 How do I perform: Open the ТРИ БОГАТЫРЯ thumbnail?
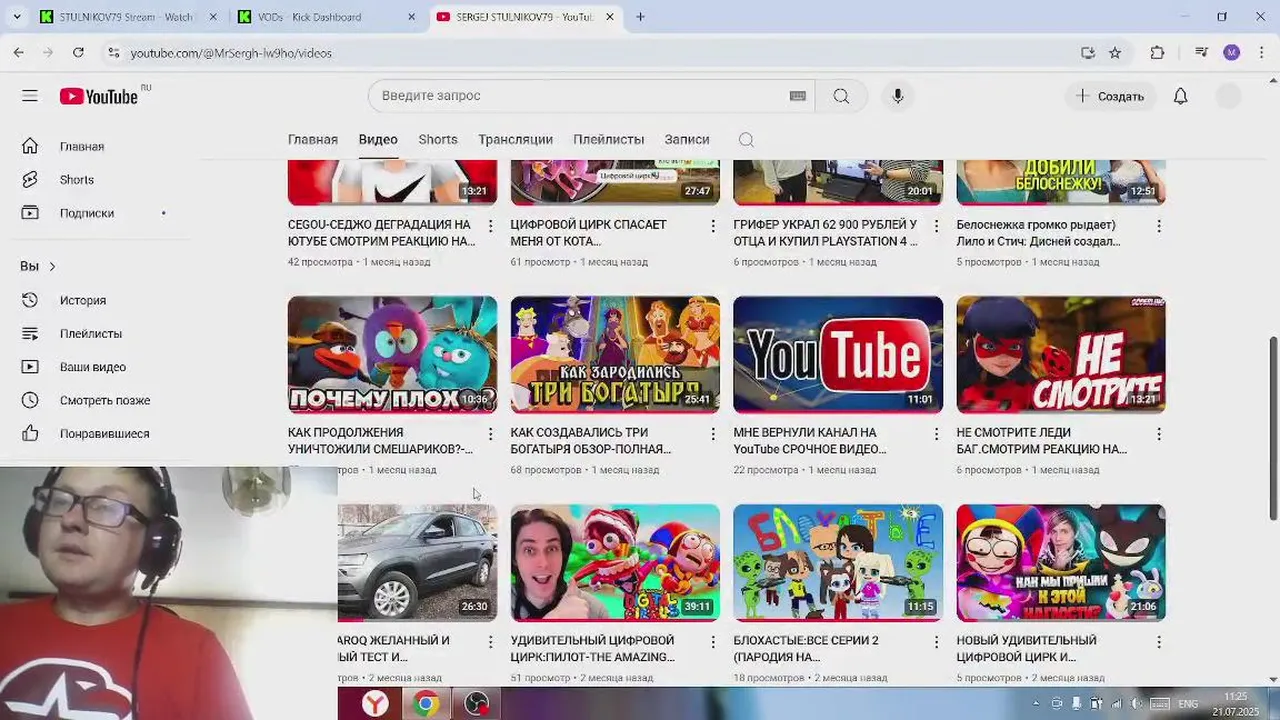pyautogui.click(x=615, y=354)
